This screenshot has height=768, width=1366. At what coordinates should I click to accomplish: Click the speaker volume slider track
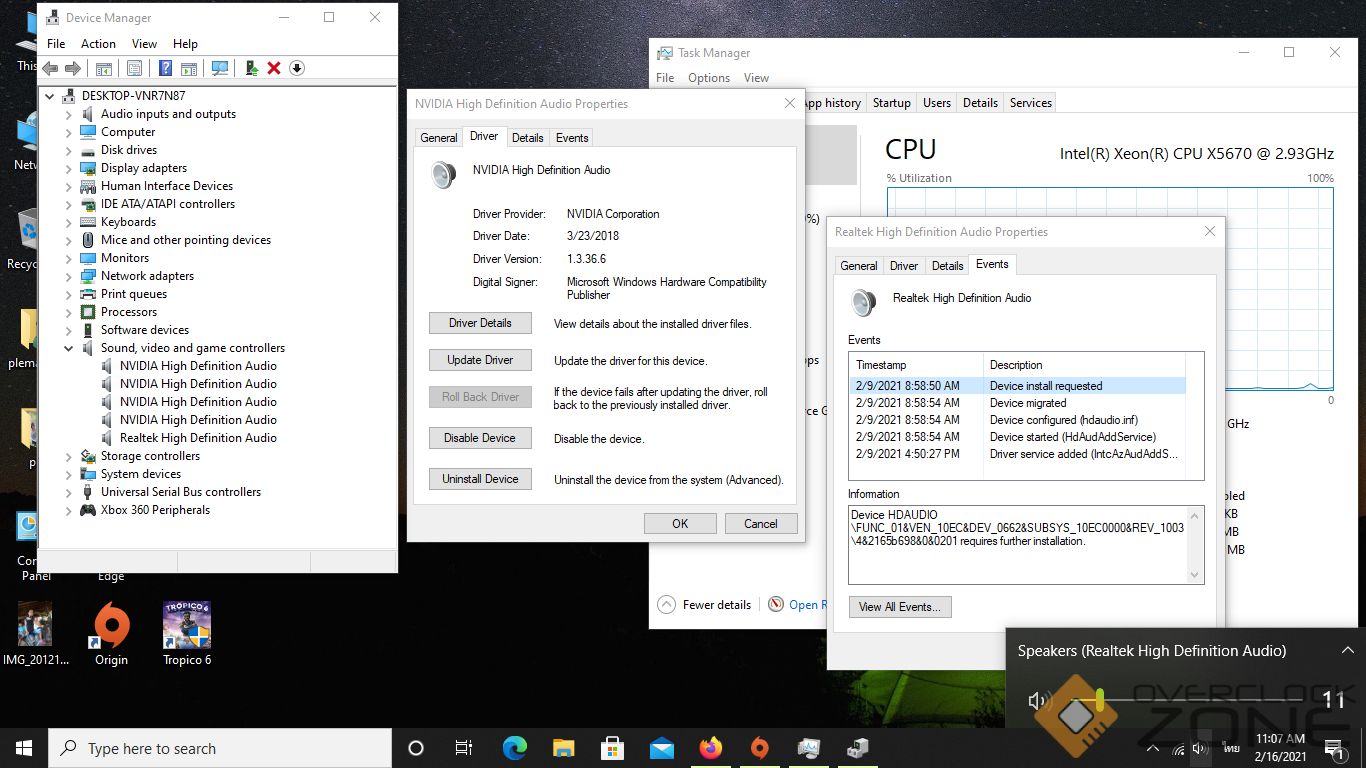pyautogui.click(x=1200, y=701)
